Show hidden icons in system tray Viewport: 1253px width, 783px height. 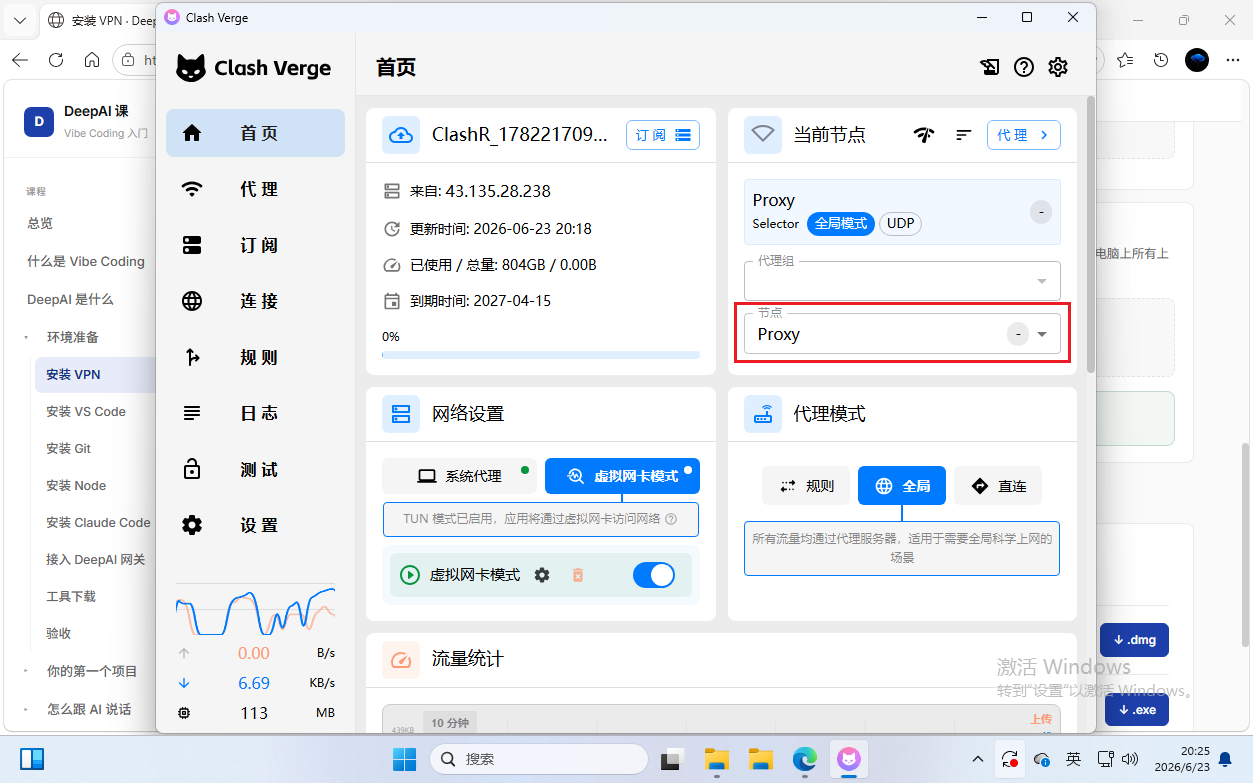pos(977,759)
